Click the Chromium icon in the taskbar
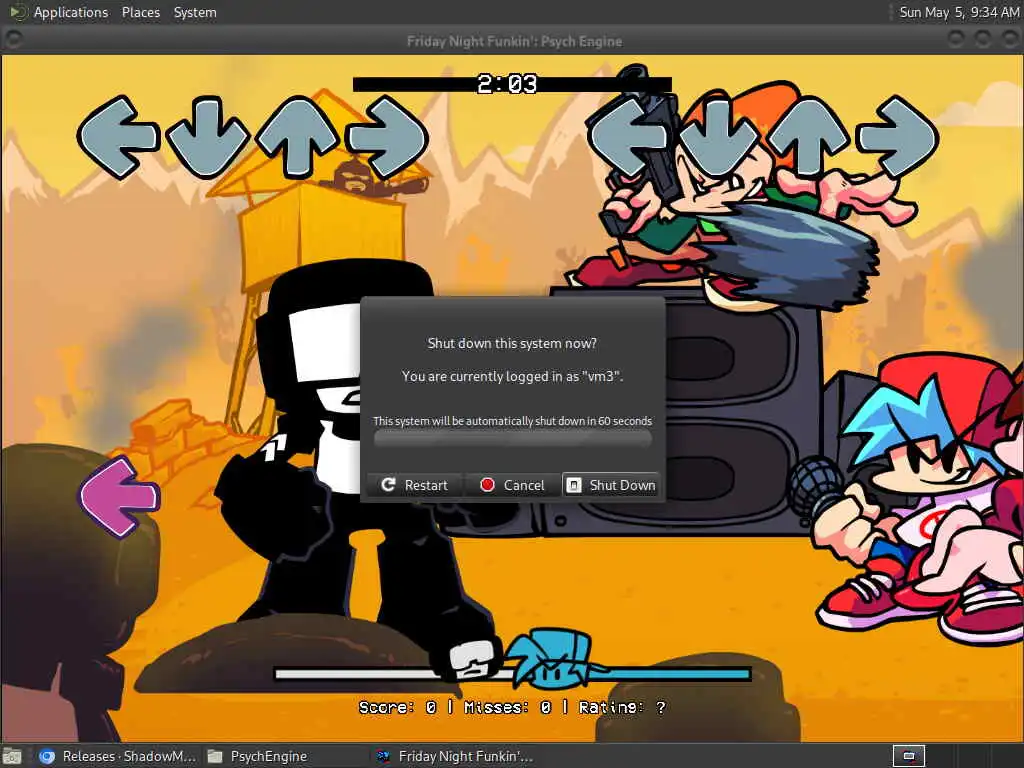This screenshot has height=768, width=1024. tap(46, 756)
